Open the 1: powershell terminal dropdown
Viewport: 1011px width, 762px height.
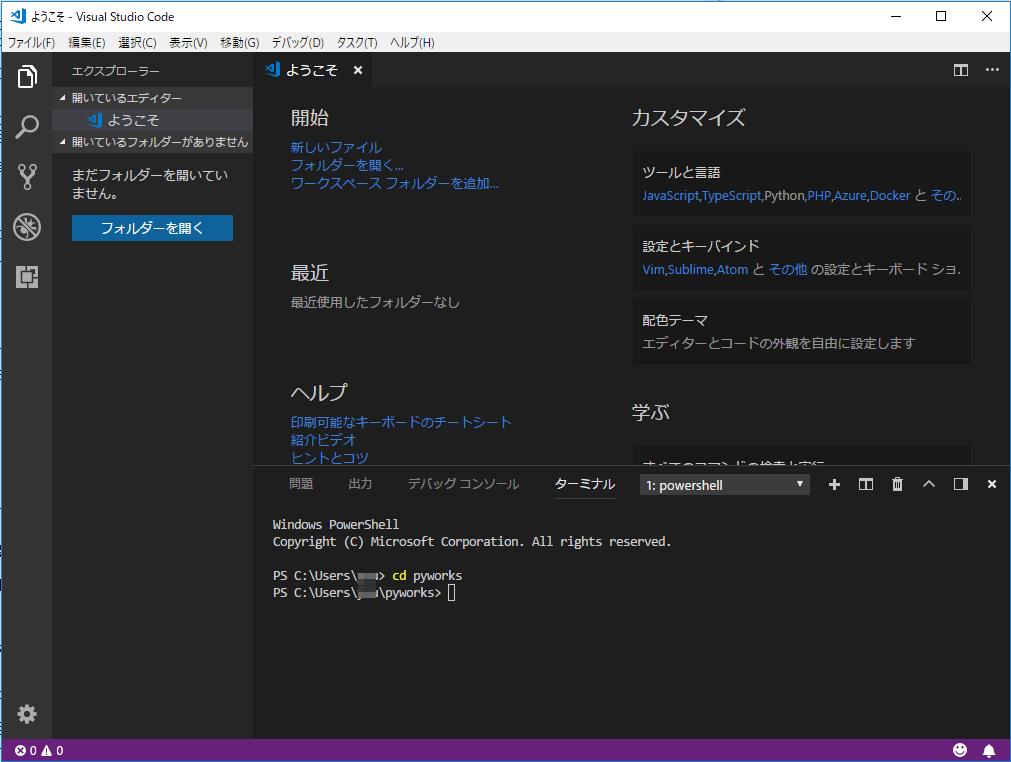(723, 484)
